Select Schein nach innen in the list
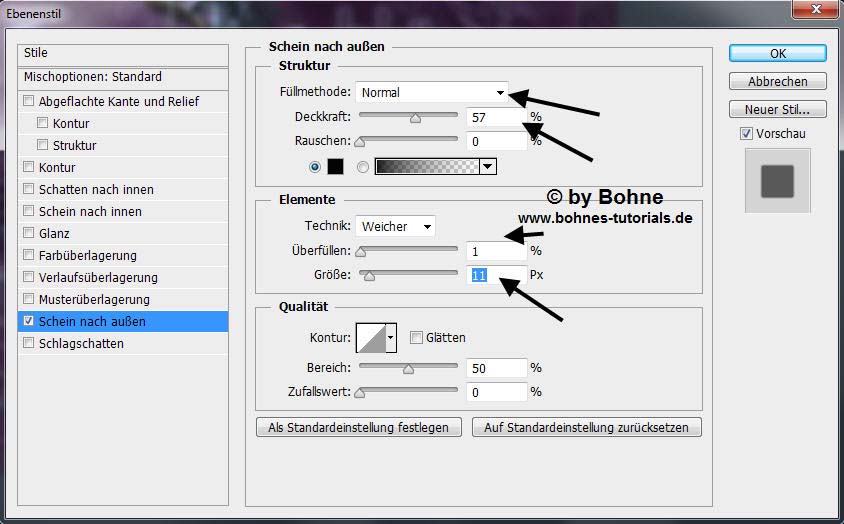Image resolution: width=844 pixels, height=524 pixels. coord(90,212)
